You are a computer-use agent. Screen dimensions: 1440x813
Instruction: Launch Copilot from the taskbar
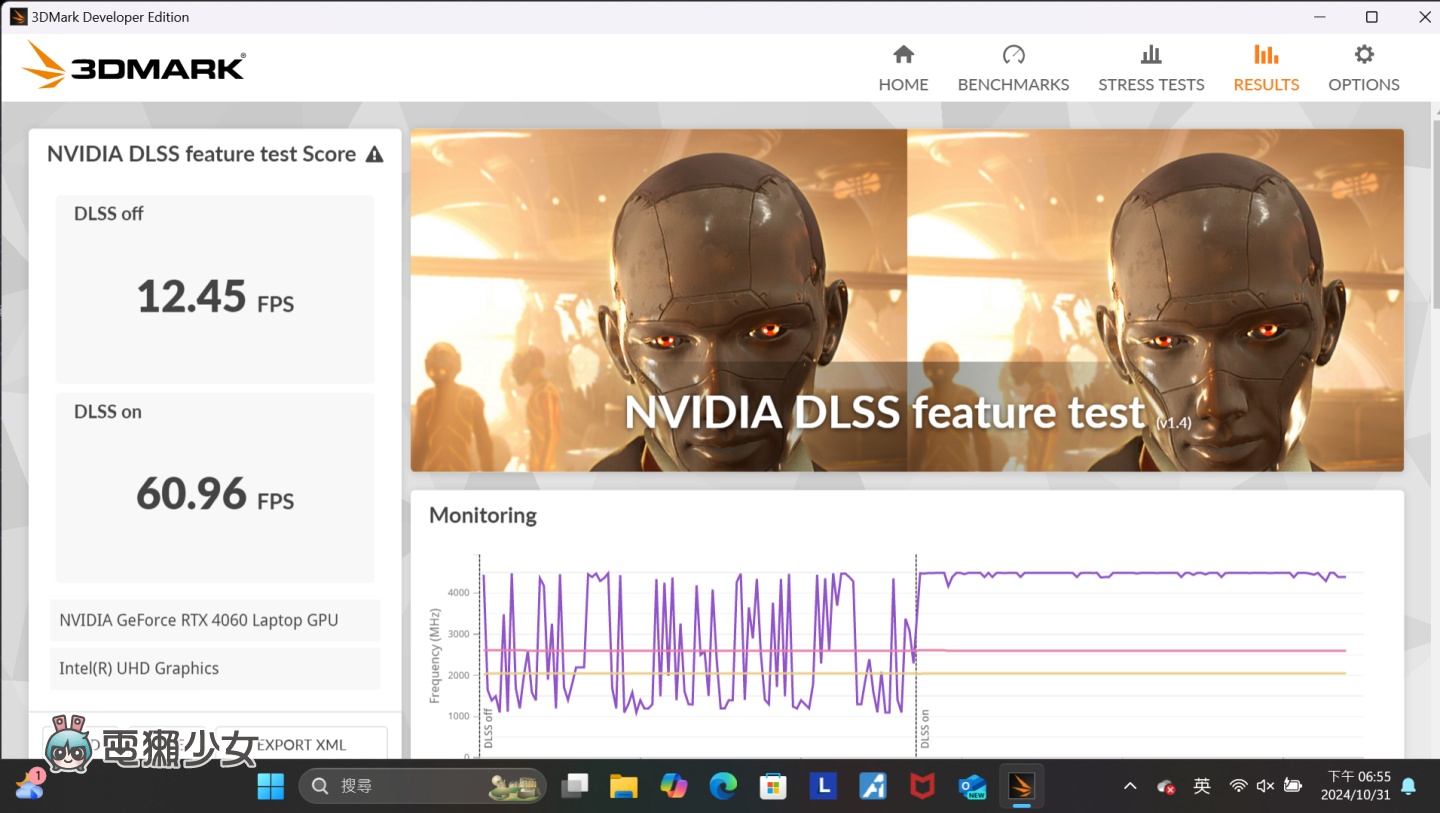click(674, 786)
